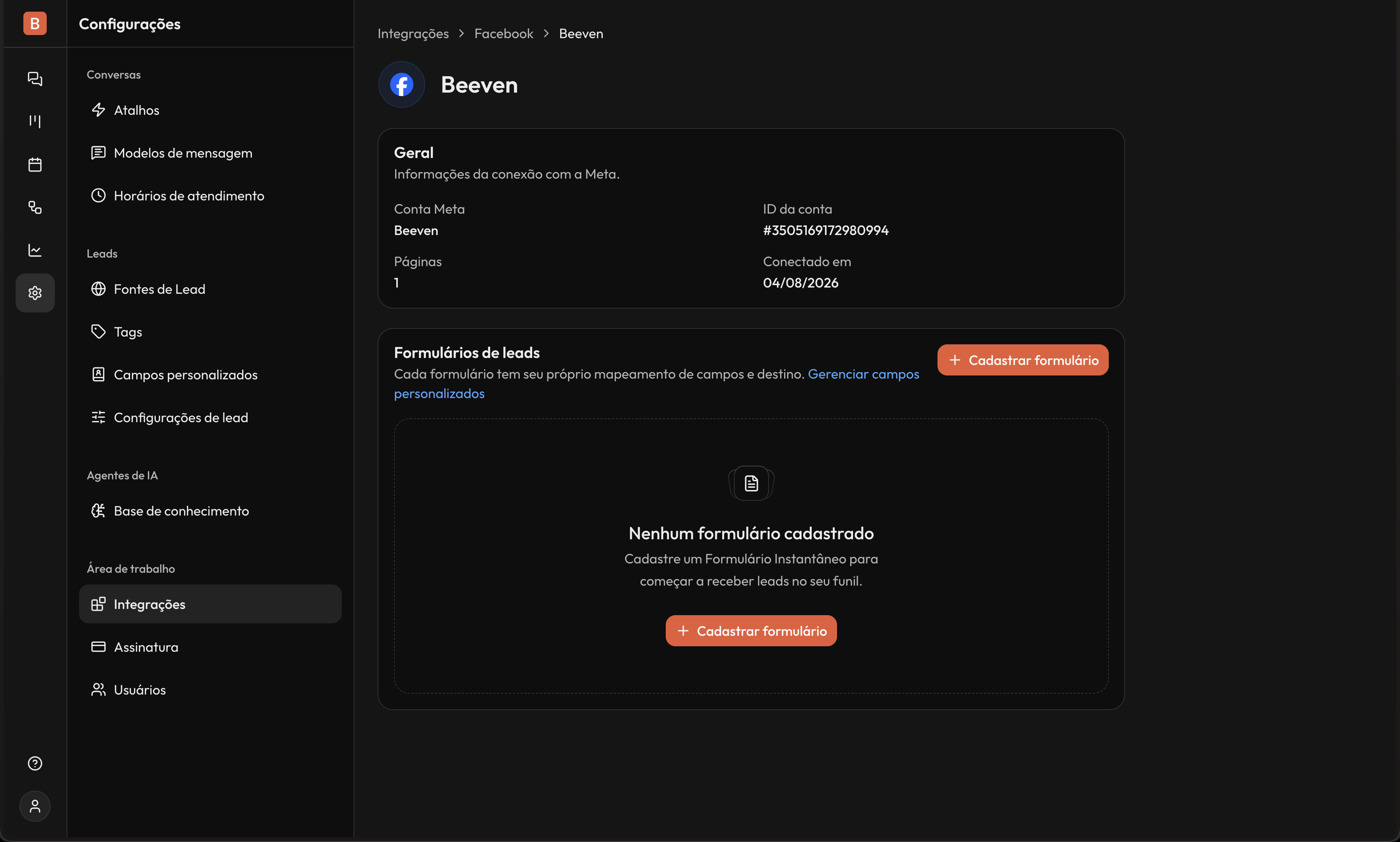The image size is (1400, 842).
Task: Click the connection date 04/08/2026
Action: (x=800, y=282)
